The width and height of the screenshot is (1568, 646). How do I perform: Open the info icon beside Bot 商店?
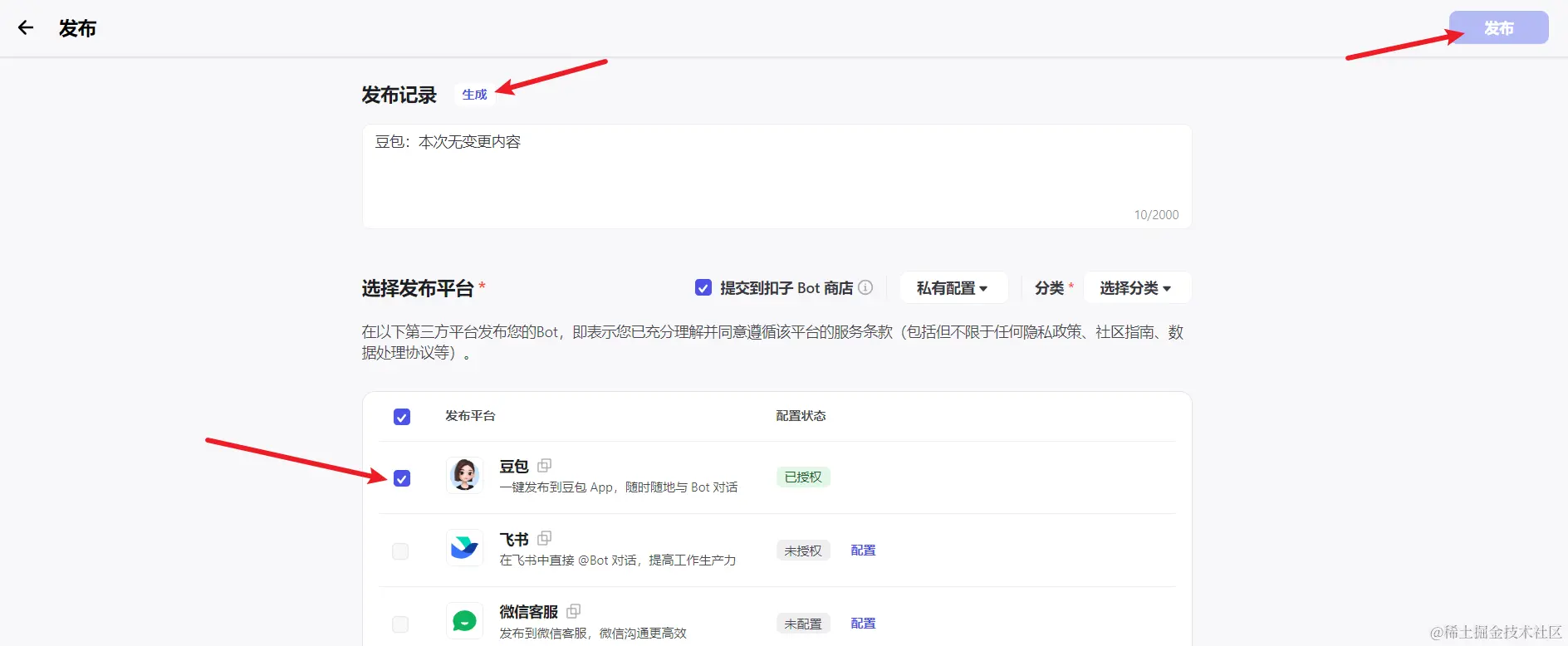click(x=865, y=287)
